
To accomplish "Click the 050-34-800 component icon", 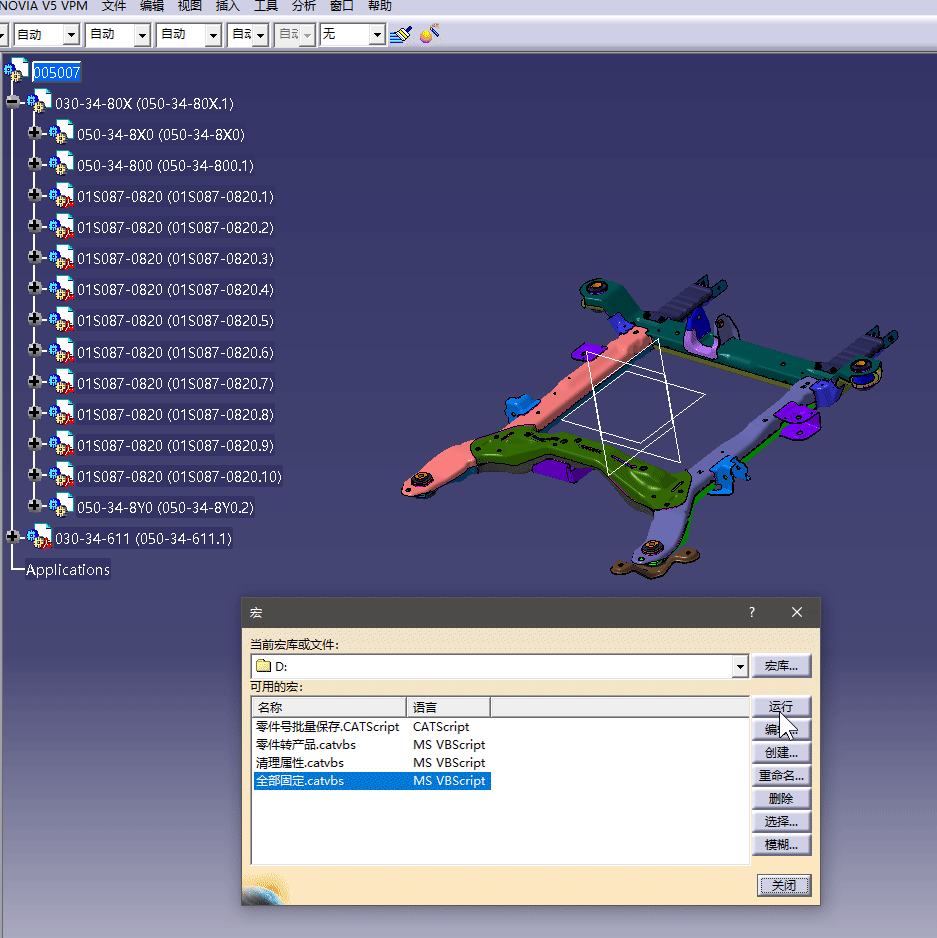I will point(61,164).
